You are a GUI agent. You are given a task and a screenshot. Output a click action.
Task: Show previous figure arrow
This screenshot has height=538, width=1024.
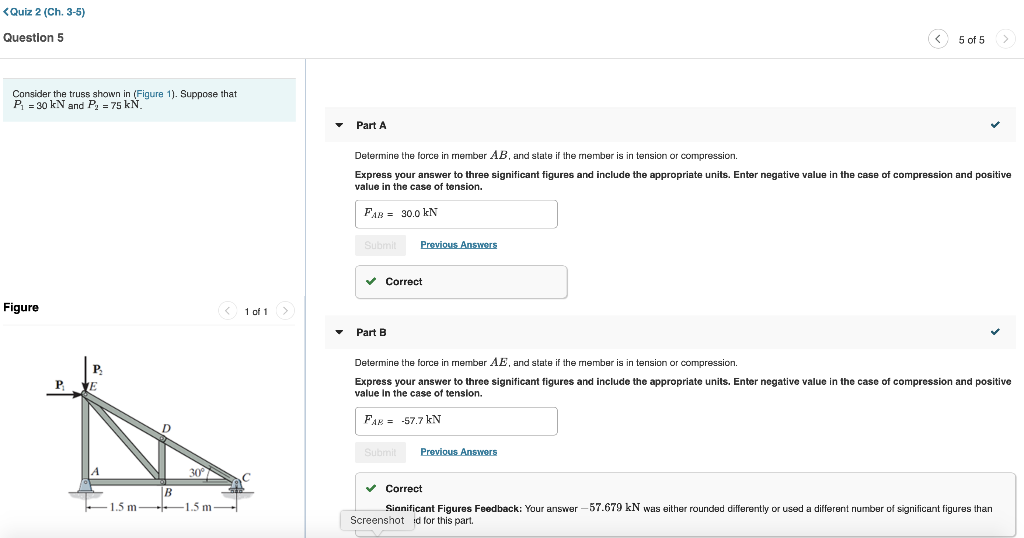pos(227,311)
